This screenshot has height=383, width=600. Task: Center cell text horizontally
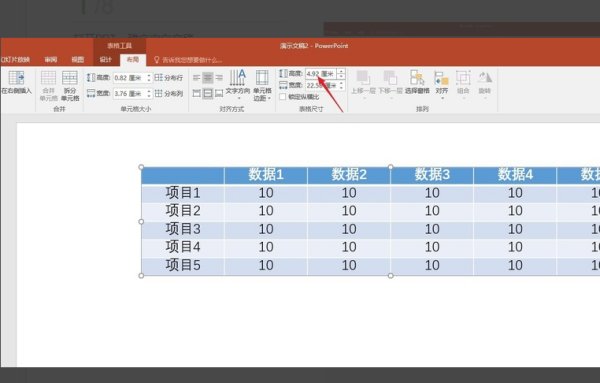click(x=208, y=78)
